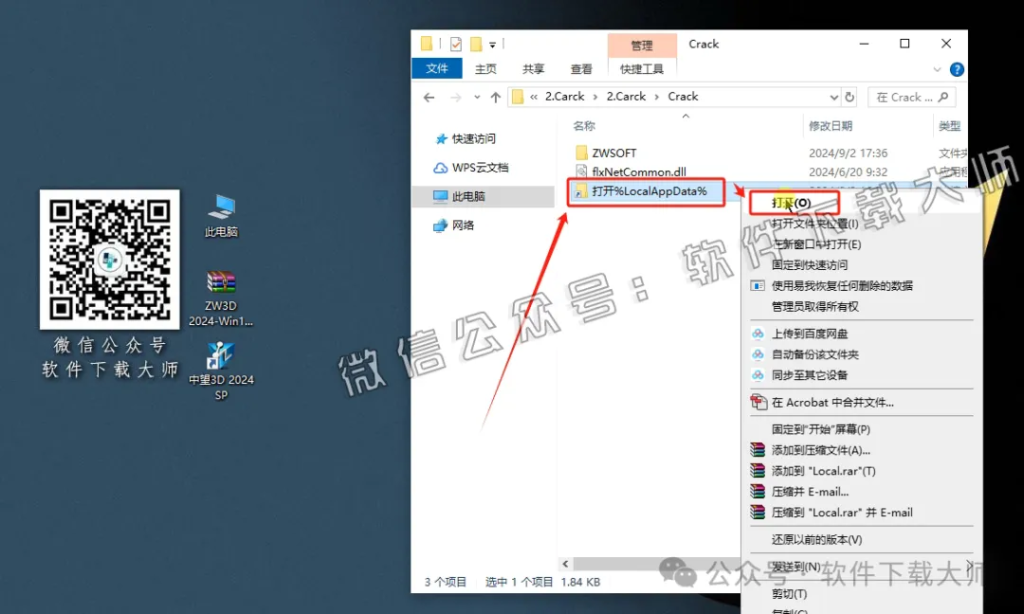1024x614 pixels.
Task: Click the blue Help question mark icon
Action: click(x=957, y=69)
